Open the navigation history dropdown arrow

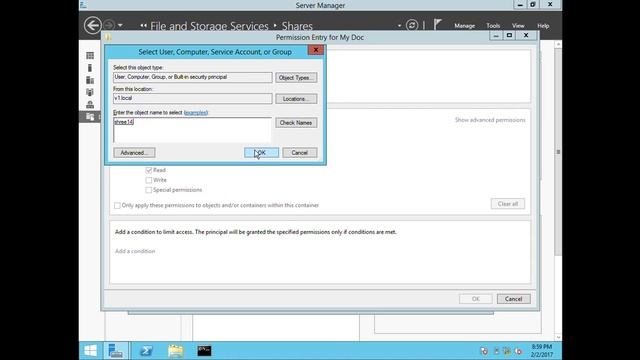tap(120, 25)
